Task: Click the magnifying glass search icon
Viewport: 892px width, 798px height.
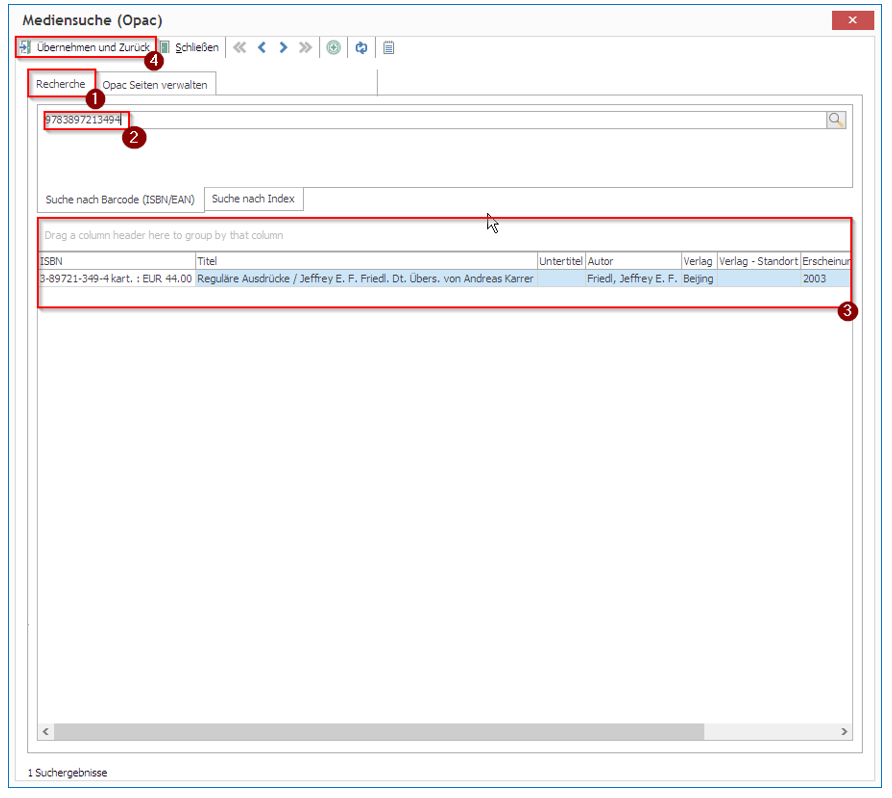Action: pyautogui.click(x=836, y=119)
